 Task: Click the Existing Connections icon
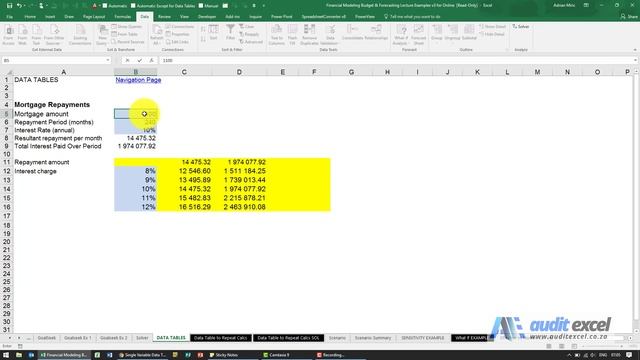(x=80, y=35)
